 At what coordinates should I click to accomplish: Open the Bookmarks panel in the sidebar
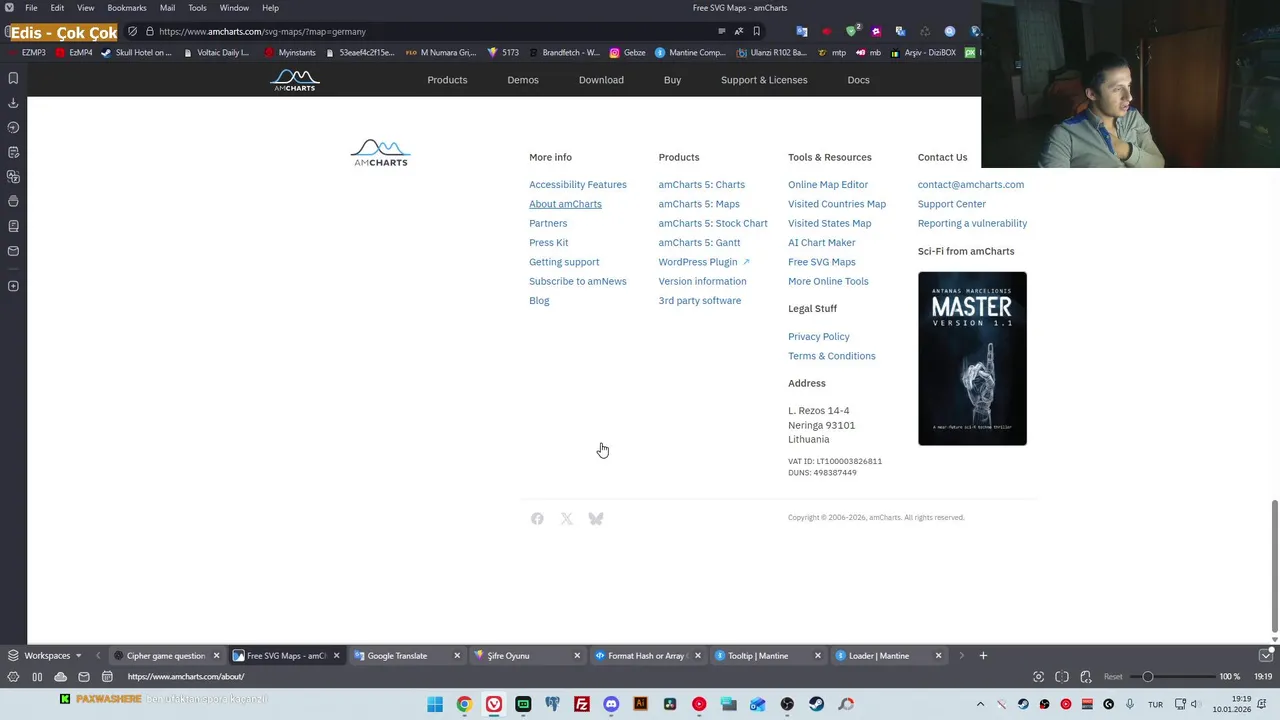(x=13, y=78)
